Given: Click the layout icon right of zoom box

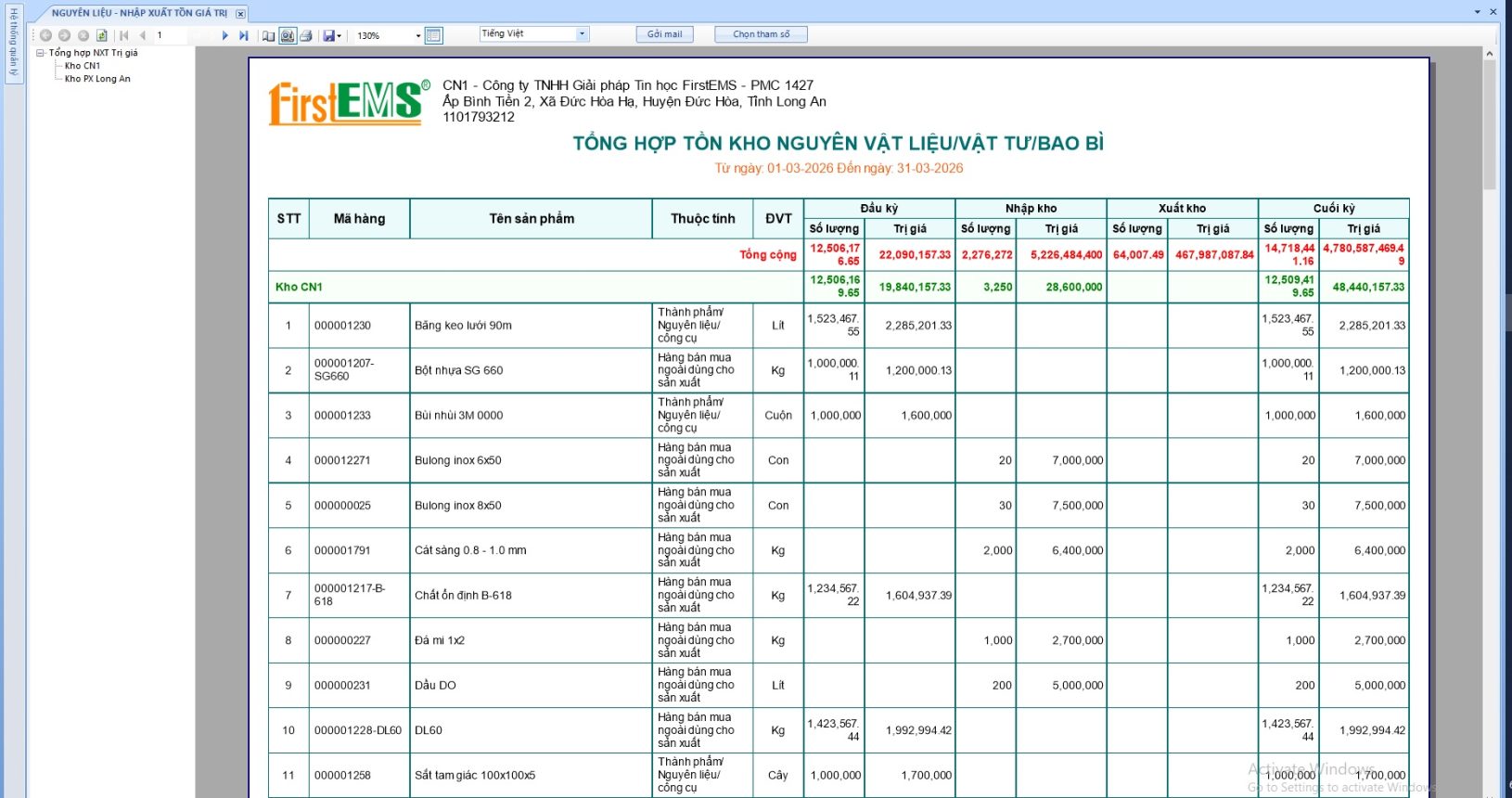Looking at the screenshot, I should point(433,35).
